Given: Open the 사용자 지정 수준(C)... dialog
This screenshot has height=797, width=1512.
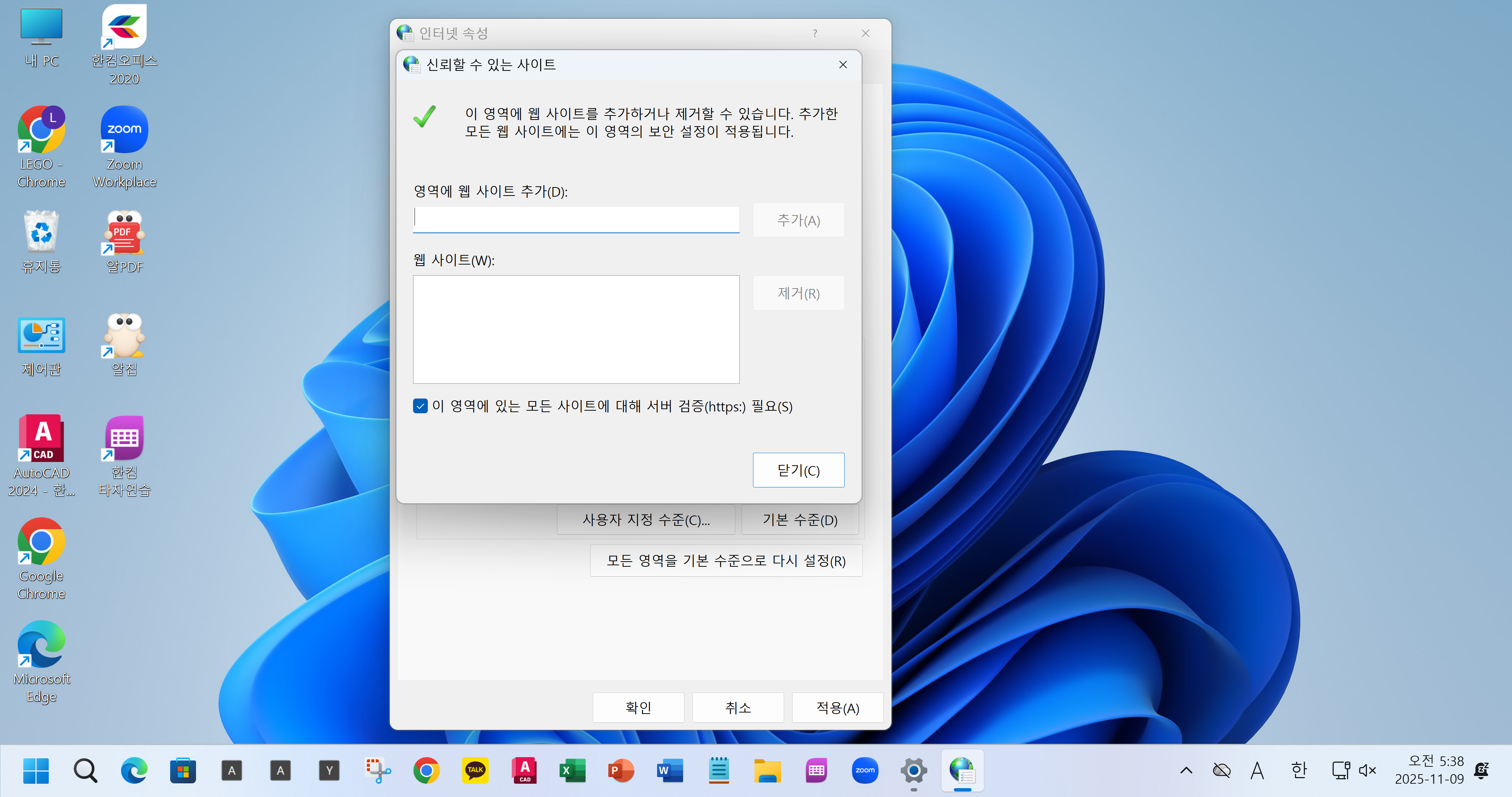Looking at the screenshot, I should pyautogui.click(x=646, y=520).
